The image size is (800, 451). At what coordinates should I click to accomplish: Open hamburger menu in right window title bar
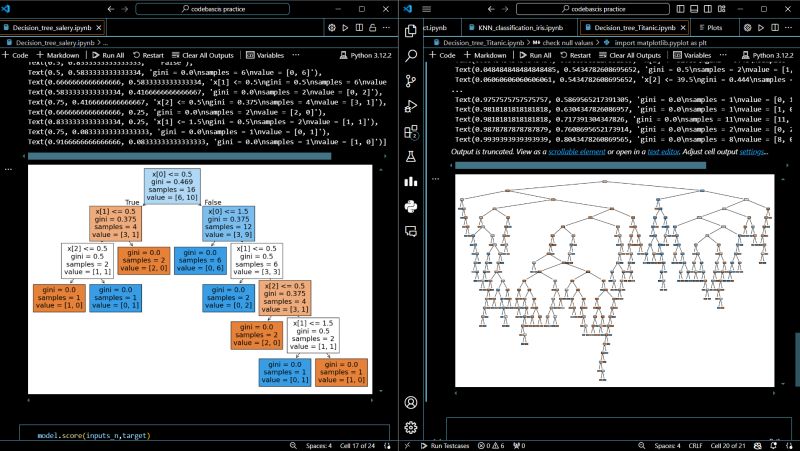tap(427, 9)
